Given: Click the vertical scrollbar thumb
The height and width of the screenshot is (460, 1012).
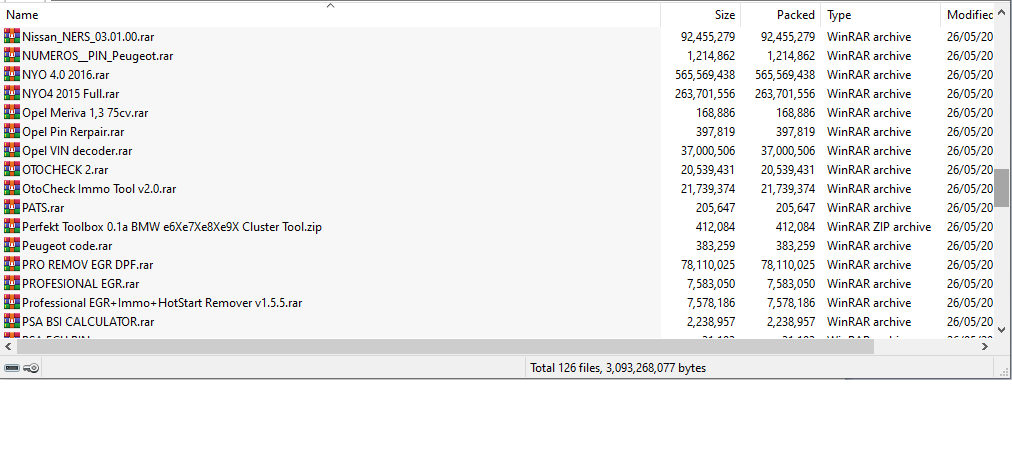Looking at the screenshot, I should click(x=1002, y=188).
